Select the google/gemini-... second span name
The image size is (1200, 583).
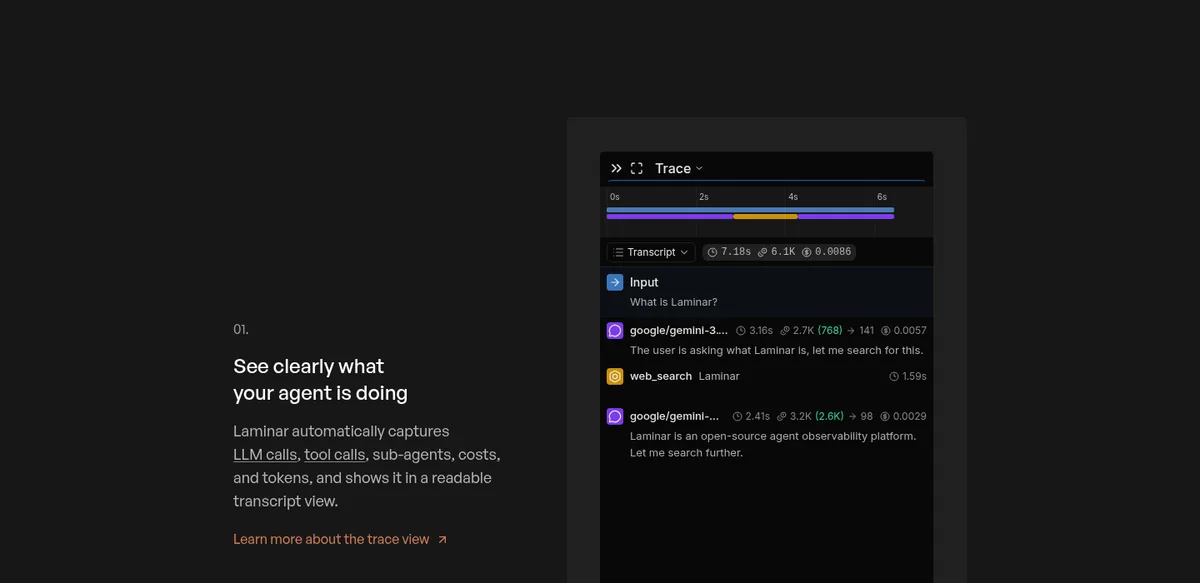pyautogui.click(x=675, y=416)
